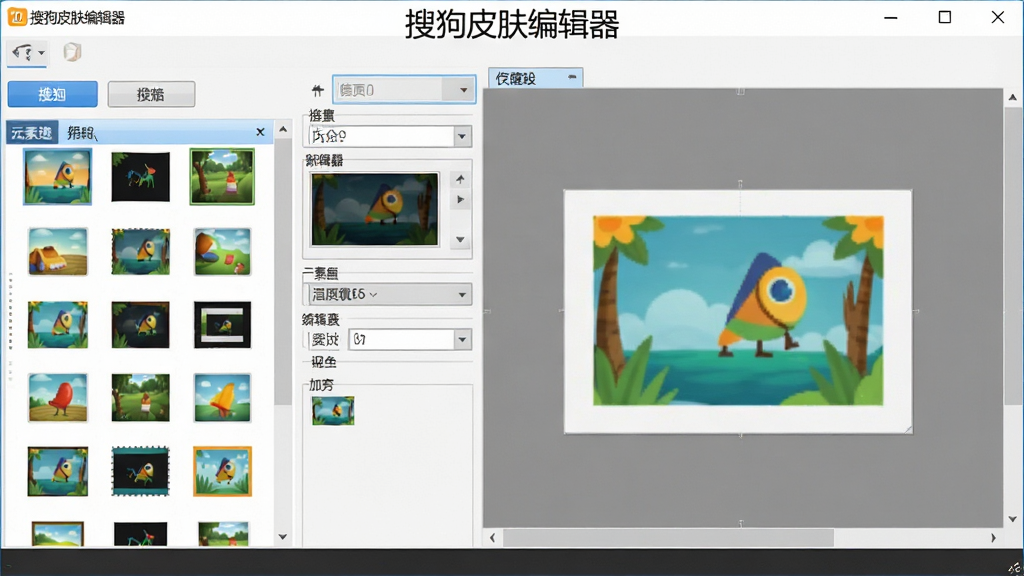Open the third dropdown below the preview box
This screenshot has height=576, width=1024.
pos(390,295)
